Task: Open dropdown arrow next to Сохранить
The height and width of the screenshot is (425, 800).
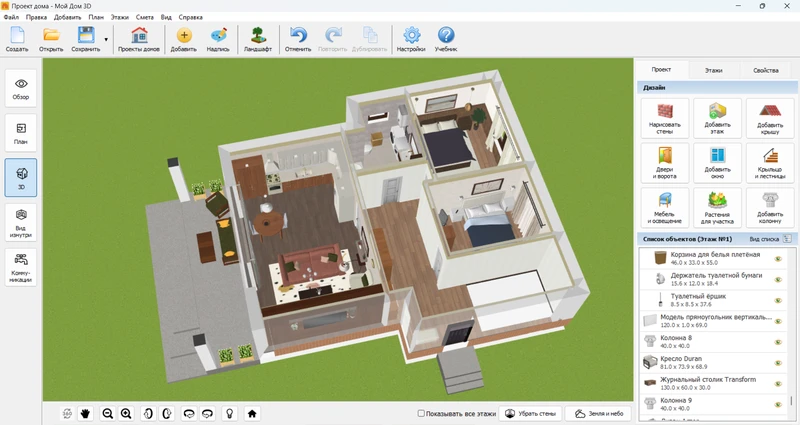Action: point(105,39)
